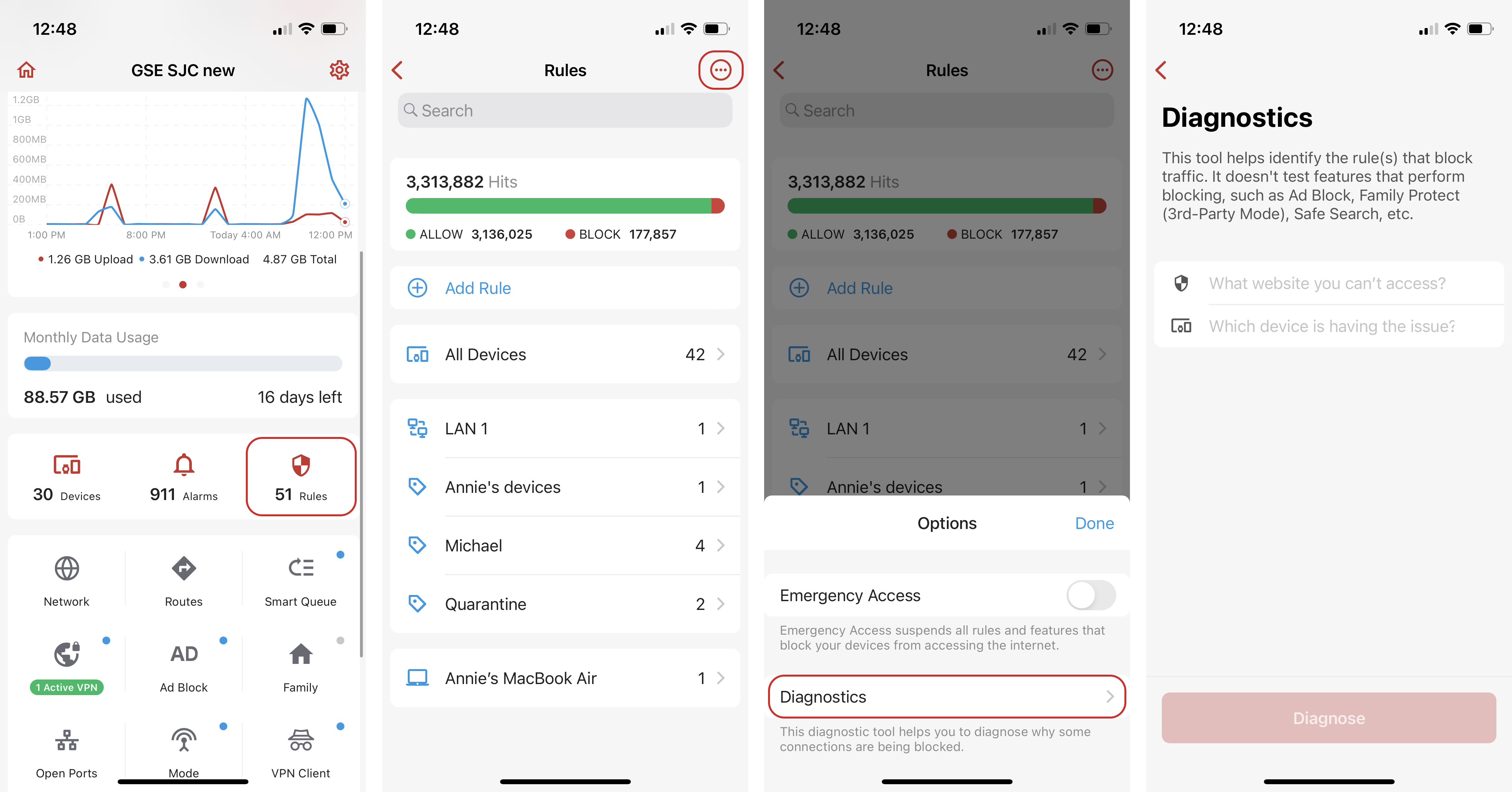Tap Done on the Options sheet
Screen dimensions: 1512x792
1094,523
